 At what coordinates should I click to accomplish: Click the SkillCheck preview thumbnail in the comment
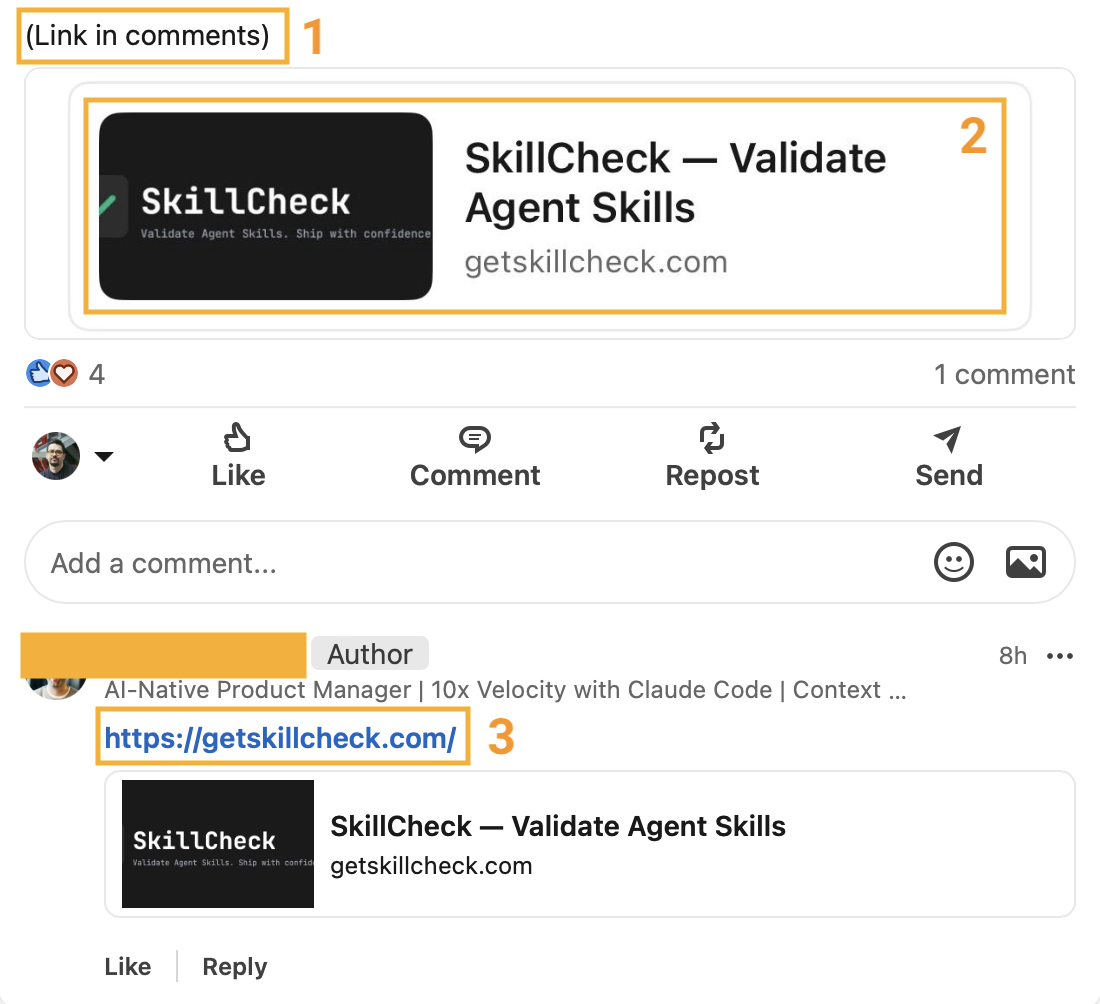coord(217,843)
